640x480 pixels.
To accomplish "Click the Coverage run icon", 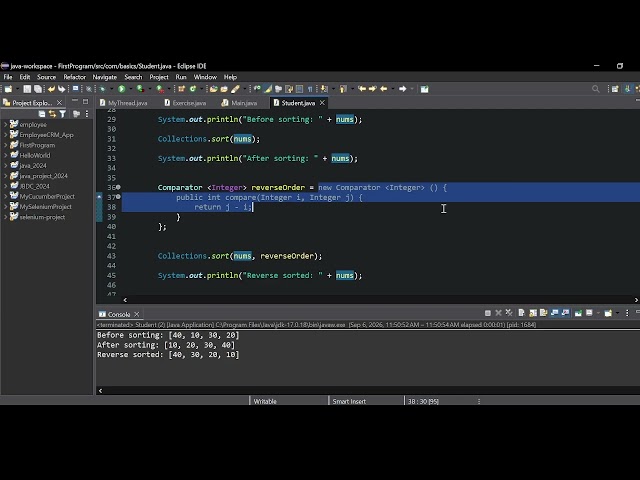I will [x=140, y=89].
